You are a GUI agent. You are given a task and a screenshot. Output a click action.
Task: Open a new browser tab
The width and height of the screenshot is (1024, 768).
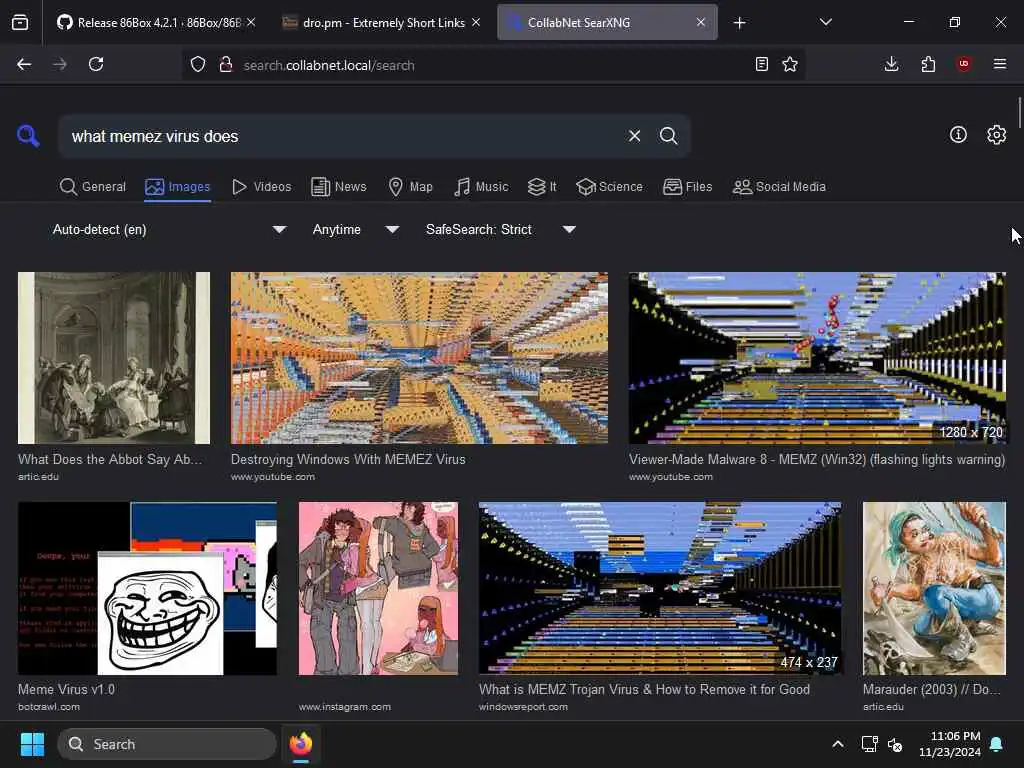739,23
